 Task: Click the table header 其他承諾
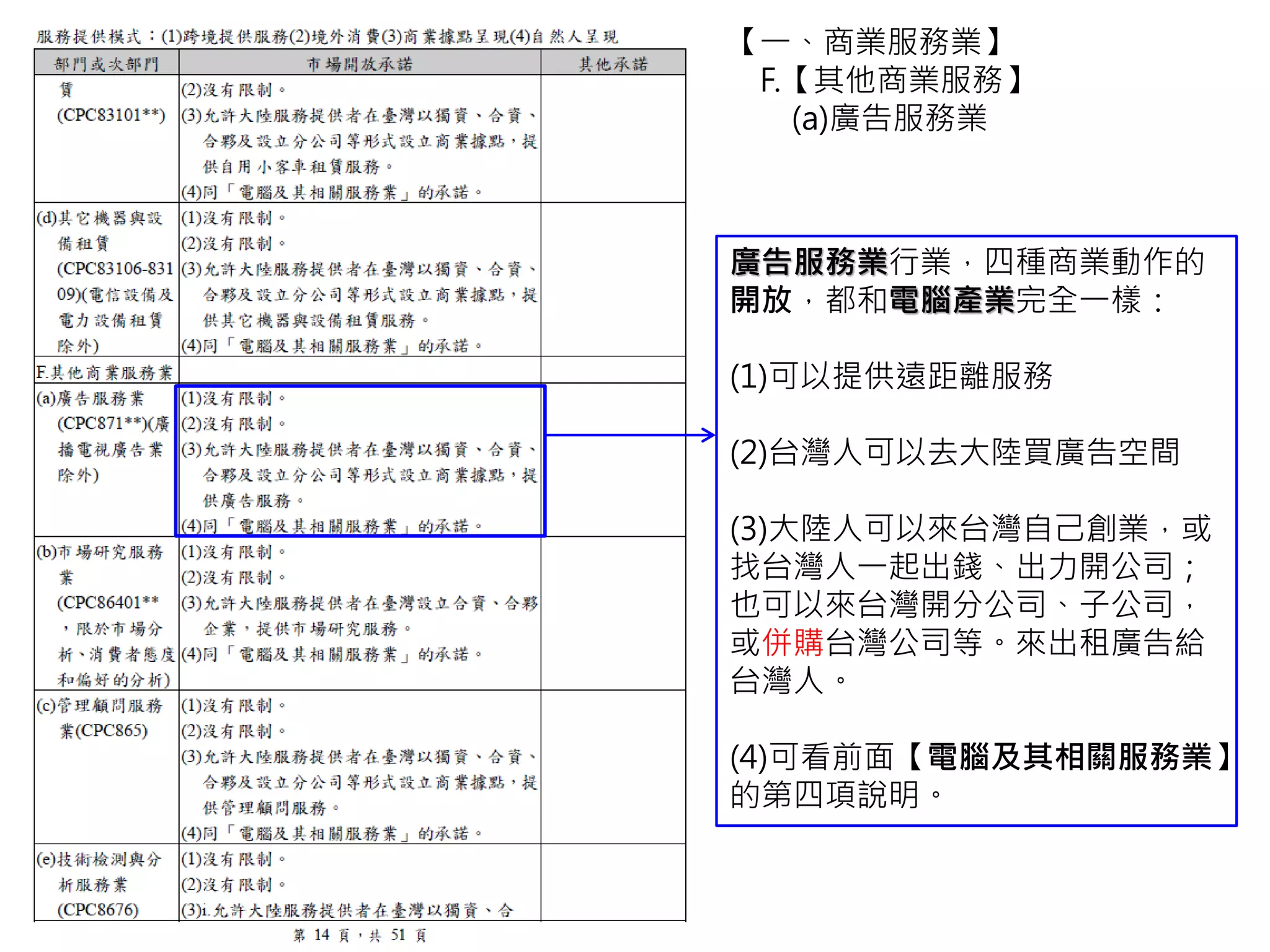613,64
